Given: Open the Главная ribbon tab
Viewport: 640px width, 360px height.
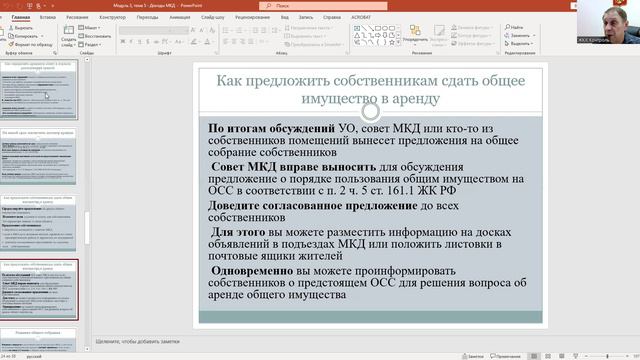Looking at the screenshot, I should click(20, 18).
